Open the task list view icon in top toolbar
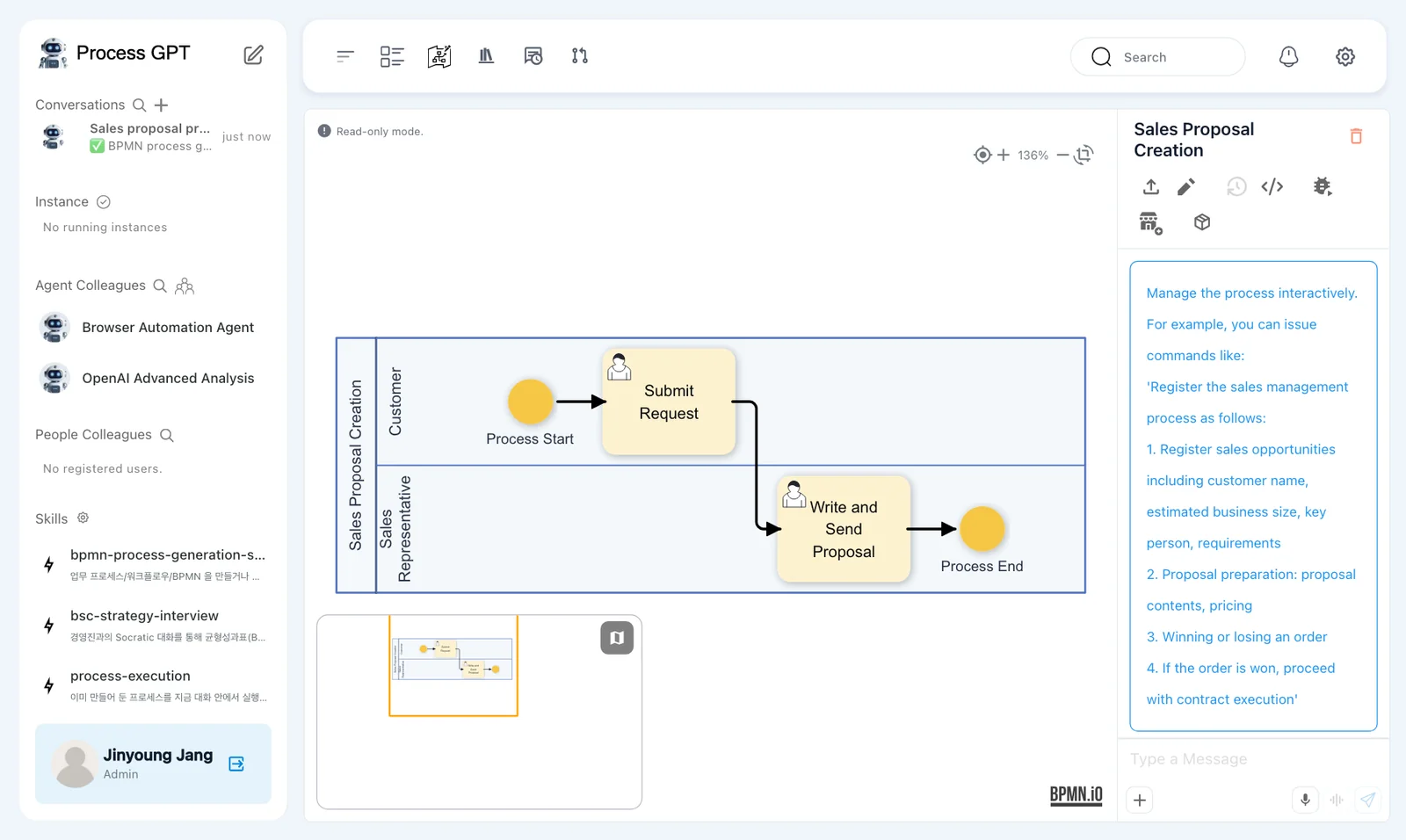The height and width of the screenshot is (840, 1406). click(x=392, y=56)
